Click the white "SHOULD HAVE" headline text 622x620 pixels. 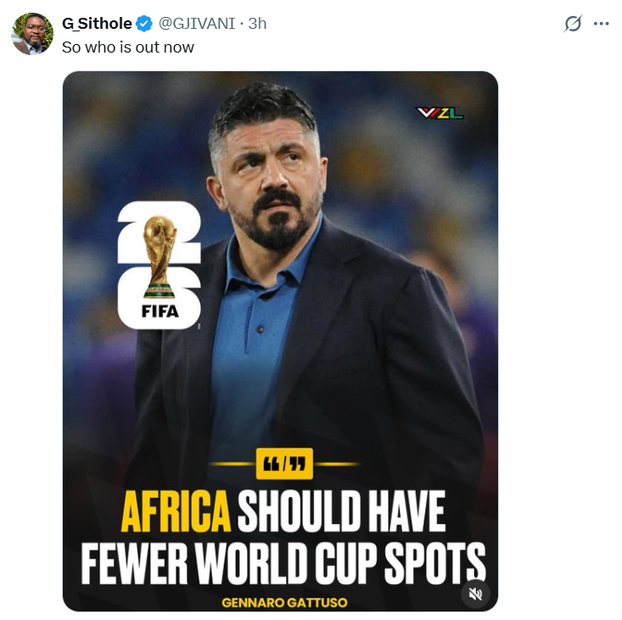coord(340,513)
